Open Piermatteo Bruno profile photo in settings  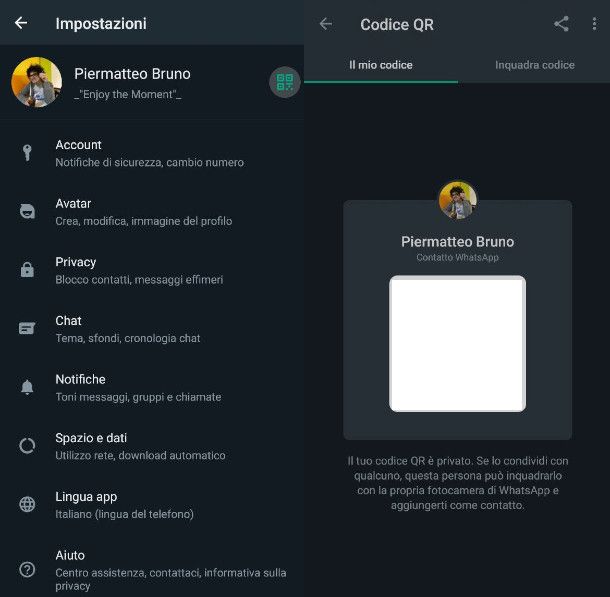(x=37, y=82)
